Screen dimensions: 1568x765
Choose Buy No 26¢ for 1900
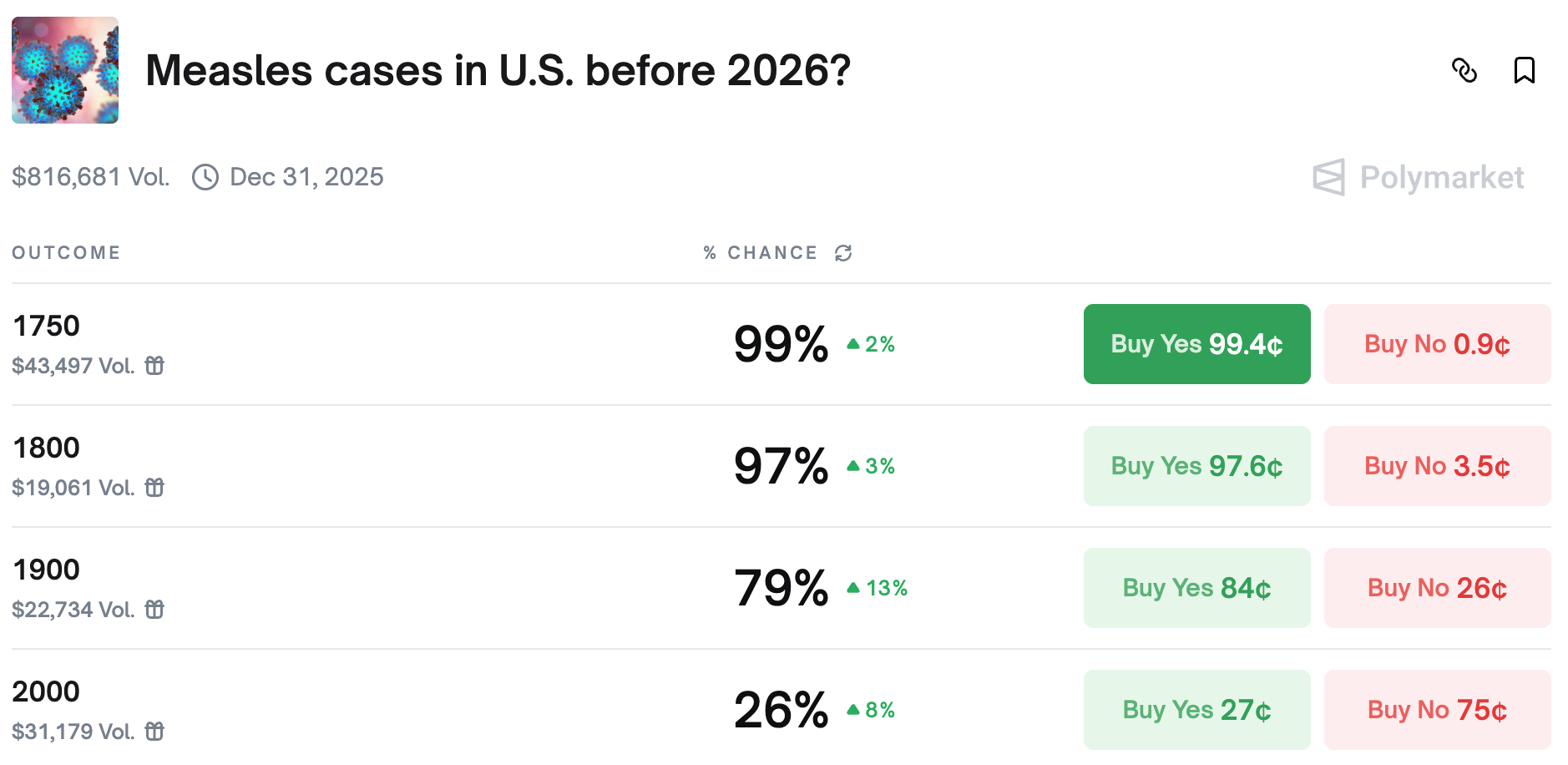point(1437,588)
